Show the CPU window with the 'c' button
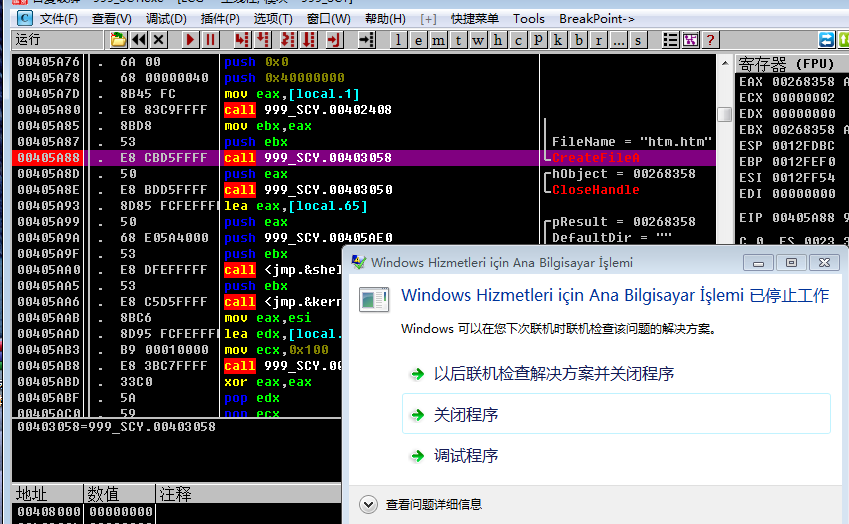The image size is (849, 524). click(518, 40)
